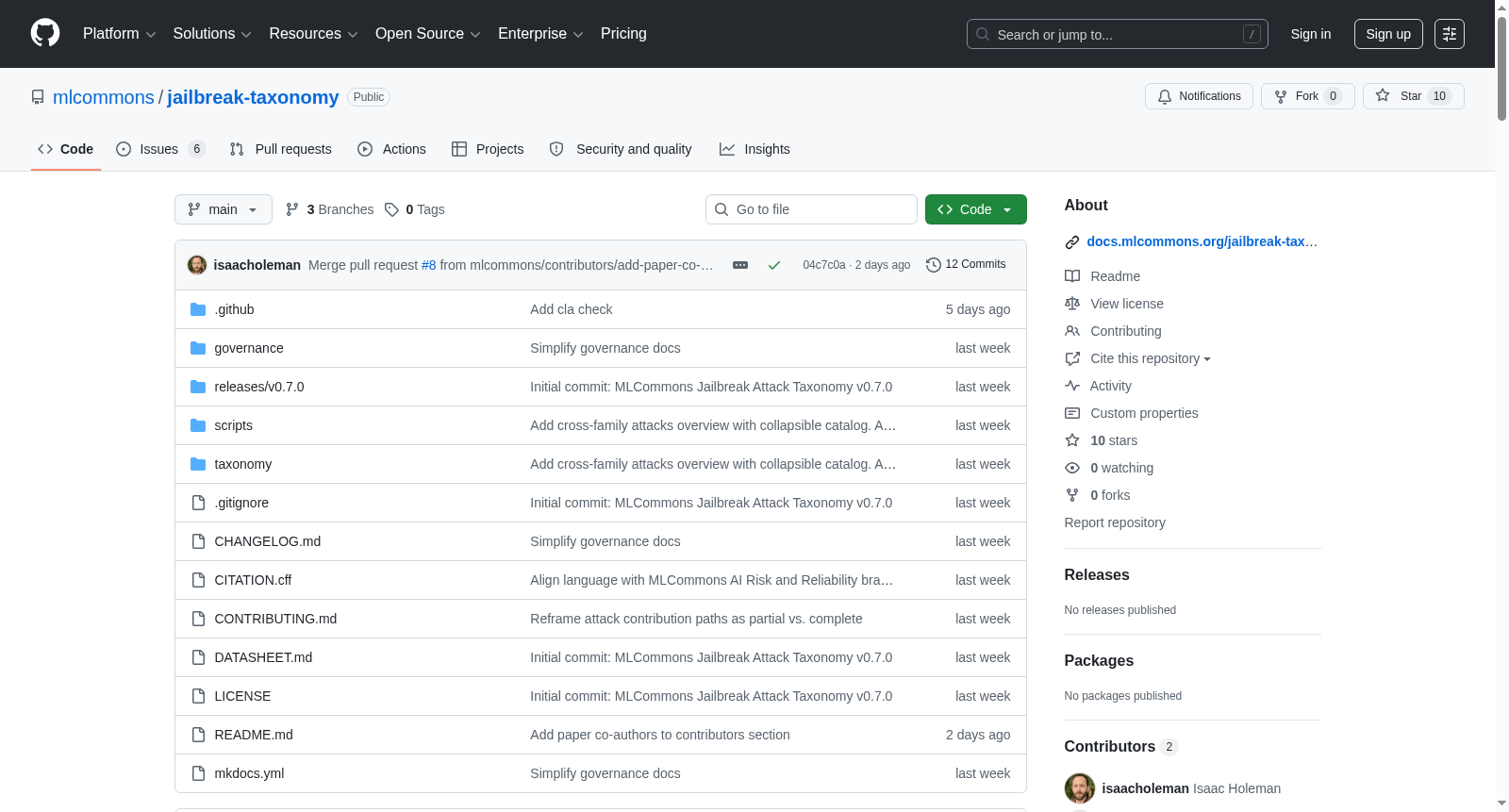Switch to the Code tab
1509x812 pixels.
(x=66, y=149)
